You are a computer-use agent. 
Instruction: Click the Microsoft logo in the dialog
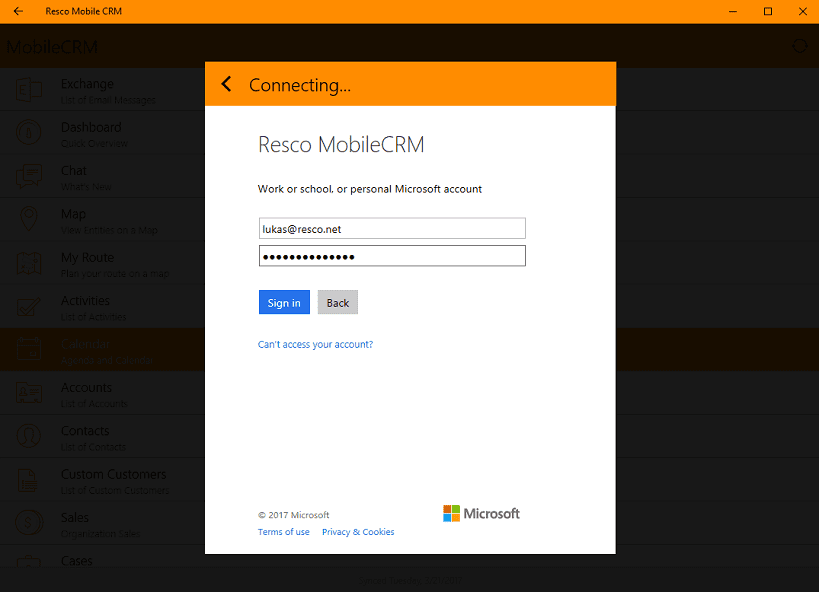(481, 514)
